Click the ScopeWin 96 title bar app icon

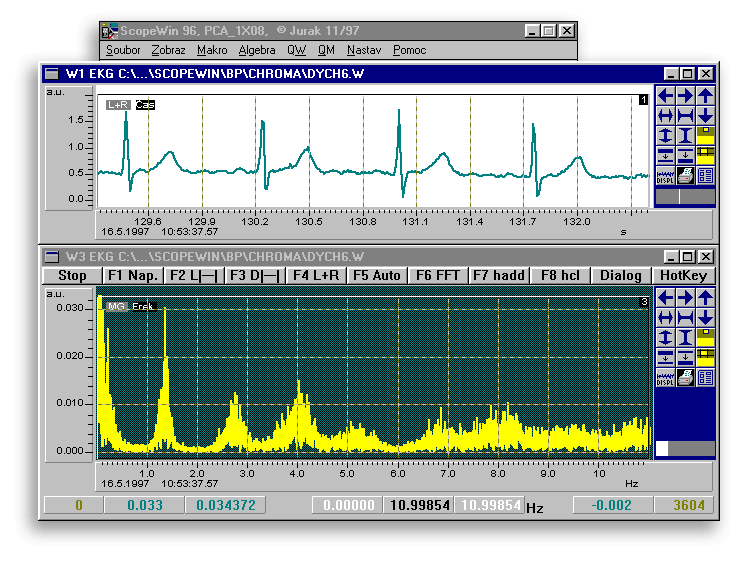[110, 31]
